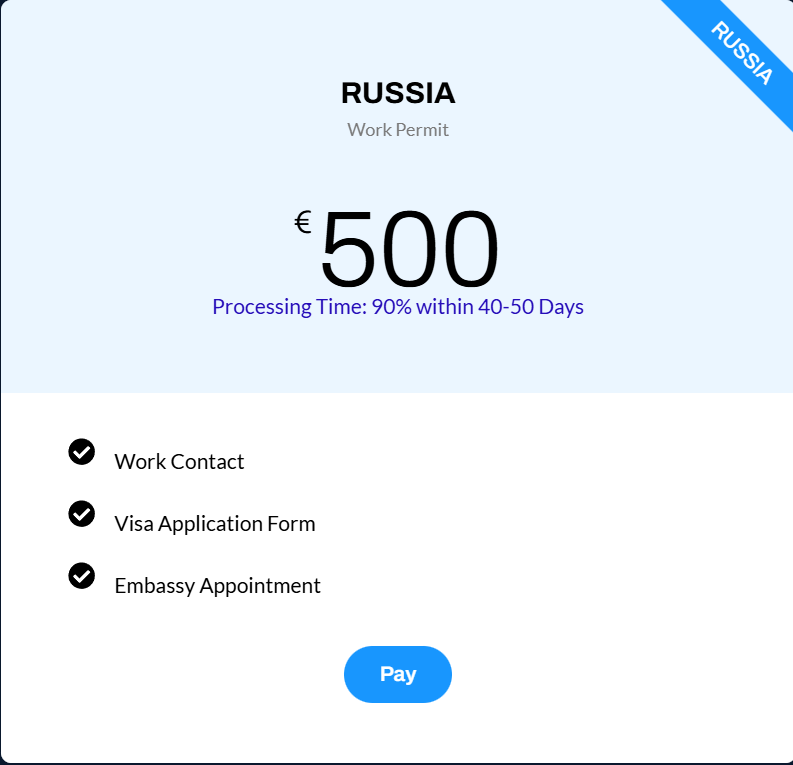The image size is (793, 765).
Task: Click the Work Permit subtitle
Action: [398, 130]
